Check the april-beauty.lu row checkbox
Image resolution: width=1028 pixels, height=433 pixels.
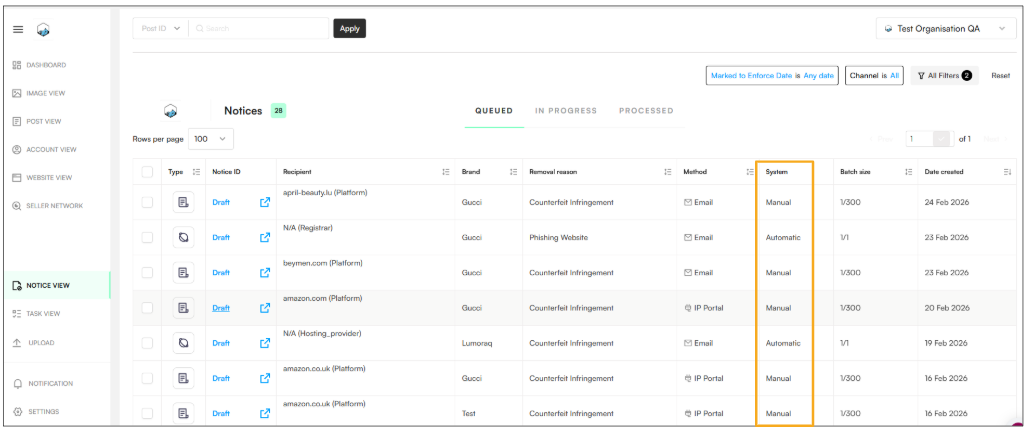coord(147,202)
